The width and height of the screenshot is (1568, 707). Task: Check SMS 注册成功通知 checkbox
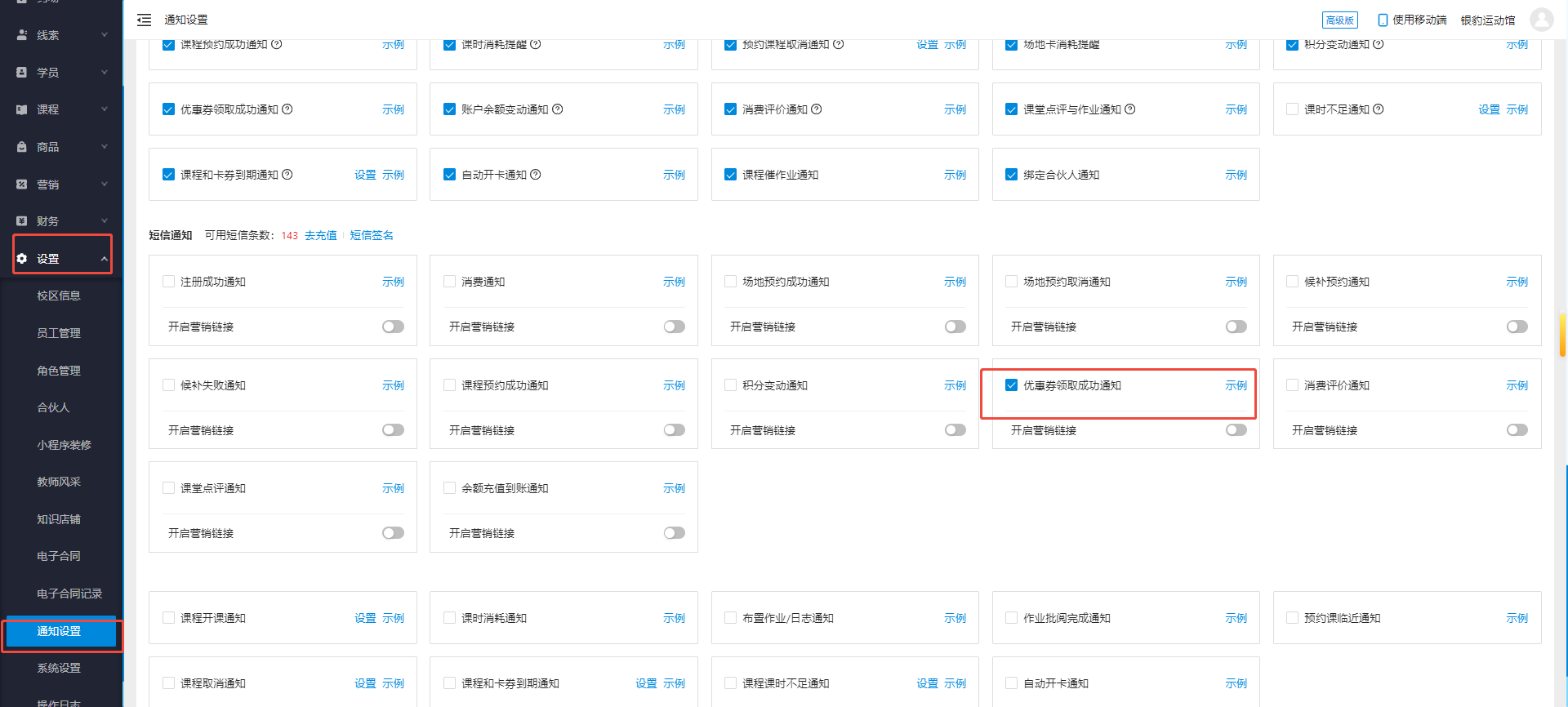[x=168, y=282]
